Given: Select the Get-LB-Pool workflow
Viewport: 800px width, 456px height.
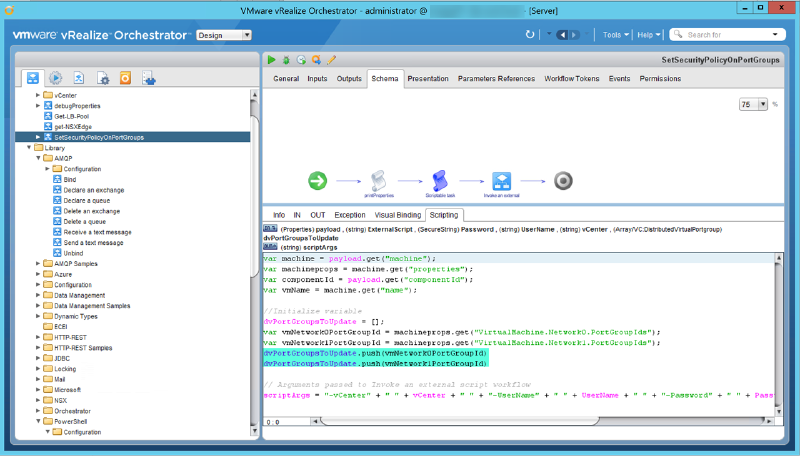Looking at the screenshot, I should pos(71,116).
